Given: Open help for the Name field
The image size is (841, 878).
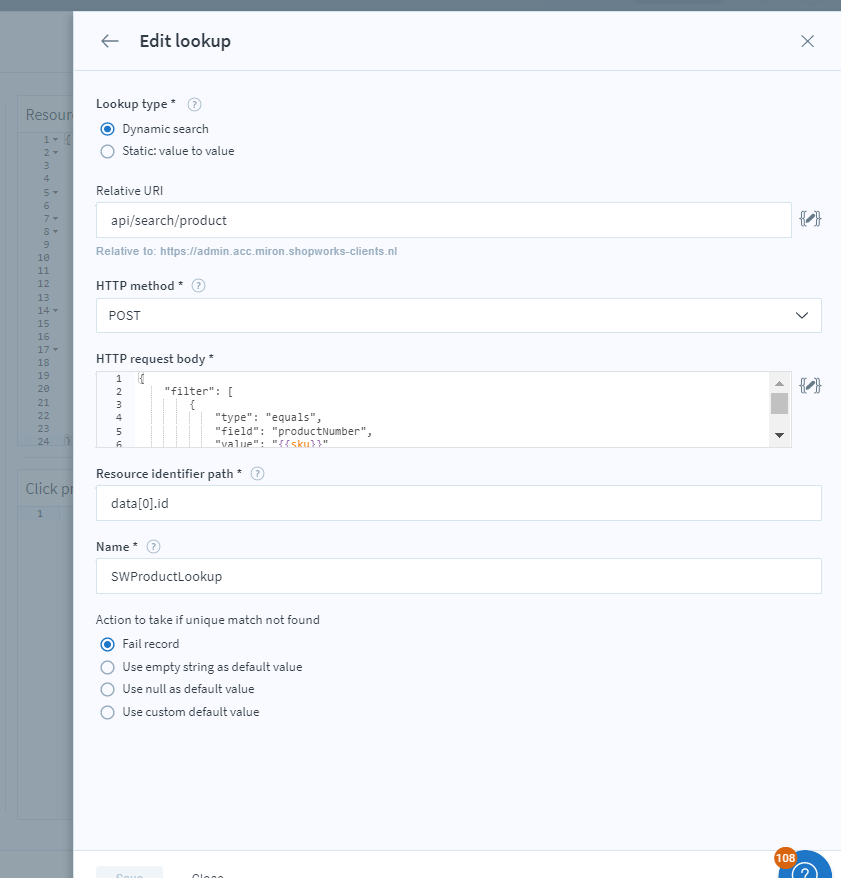Looking at the screenshot, I should (x=153, y=546).
